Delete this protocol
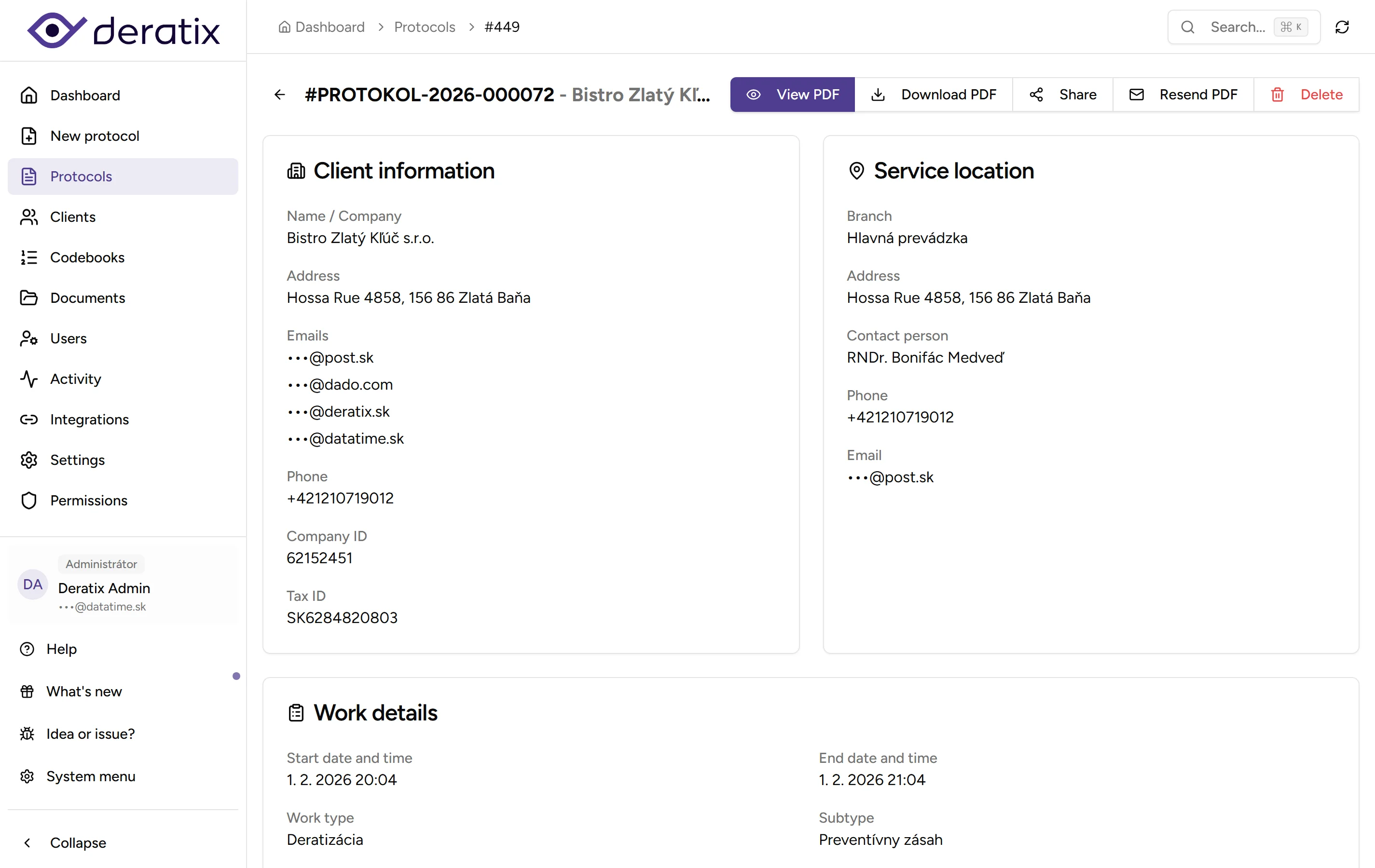The width and height of the screenshot is (1375, 868). point(1306,95)
